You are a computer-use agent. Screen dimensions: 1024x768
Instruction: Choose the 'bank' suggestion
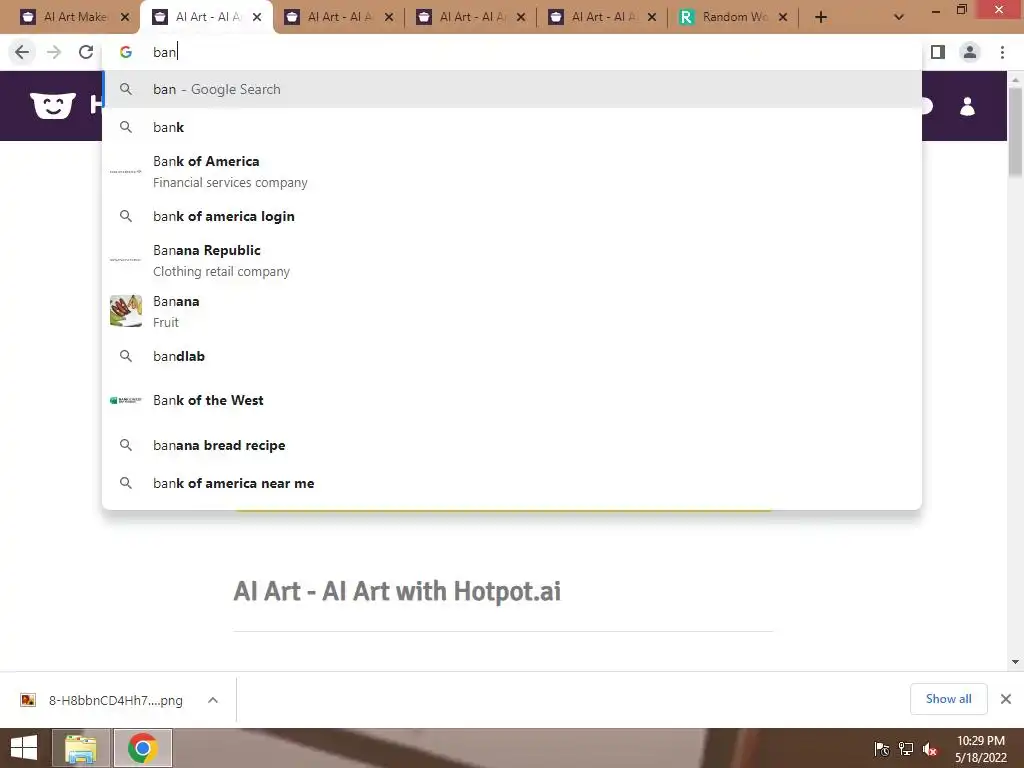click(x=512, y=127)
